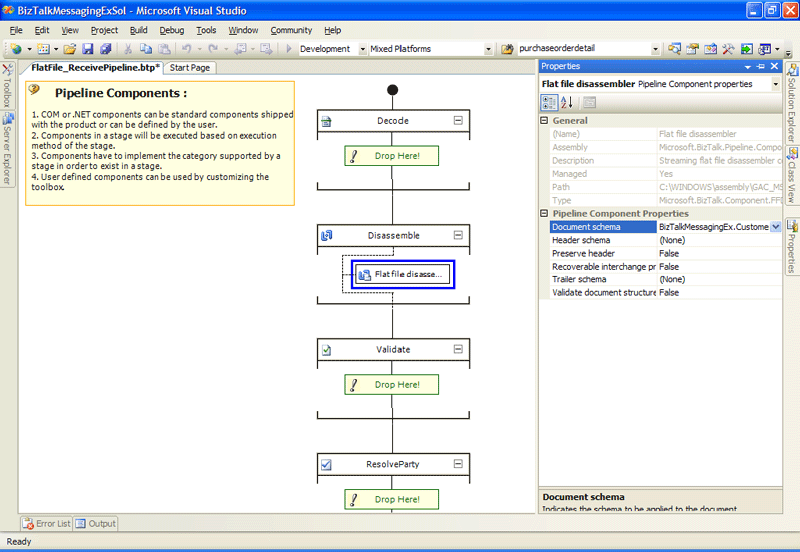This screenshot has width=800, height=552.
Task: Click the Undo arrow icon
Action: 187,49
